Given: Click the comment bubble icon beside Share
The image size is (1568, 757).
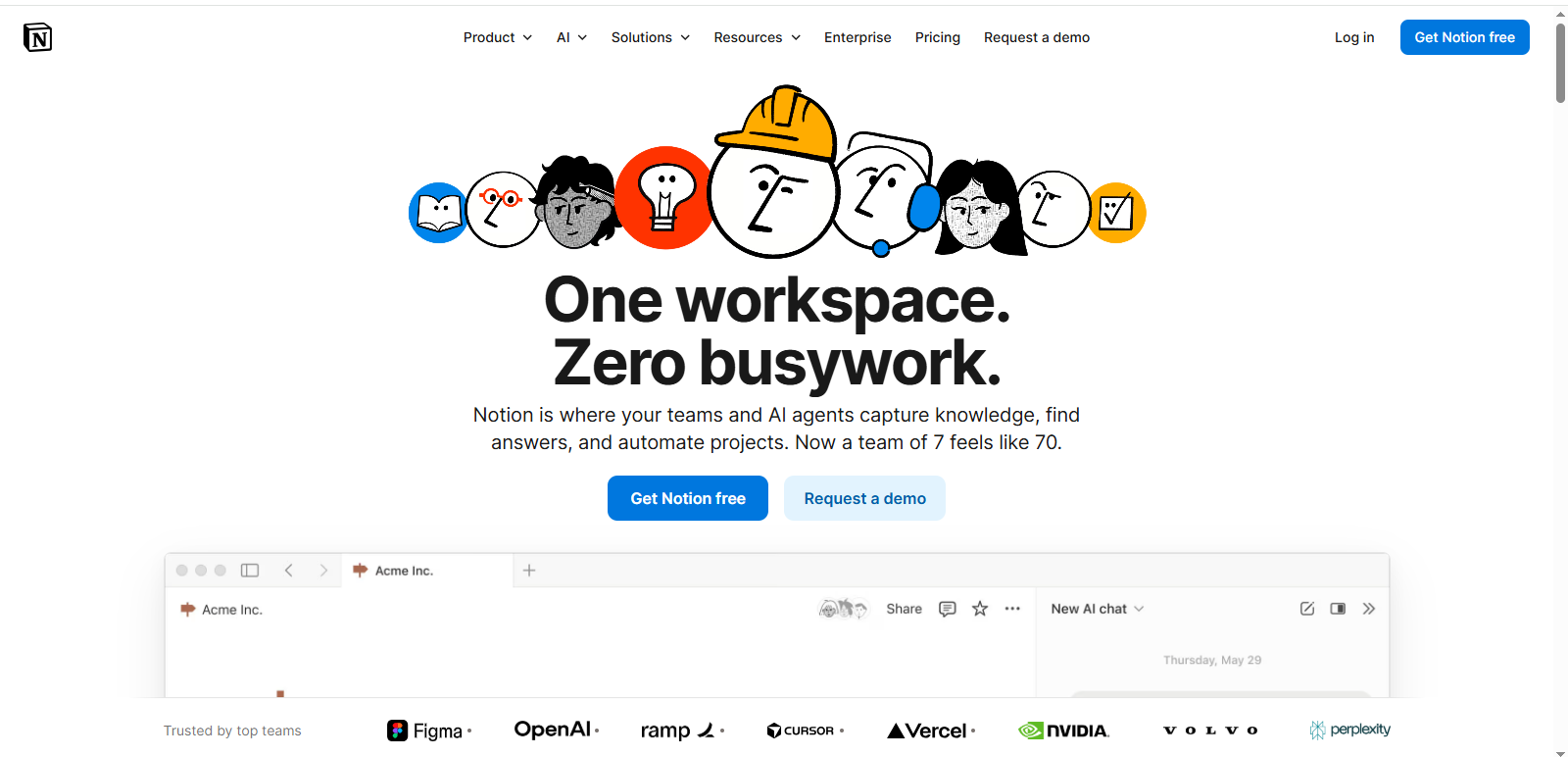Looking at the screenshot, I should pos(947,609).
